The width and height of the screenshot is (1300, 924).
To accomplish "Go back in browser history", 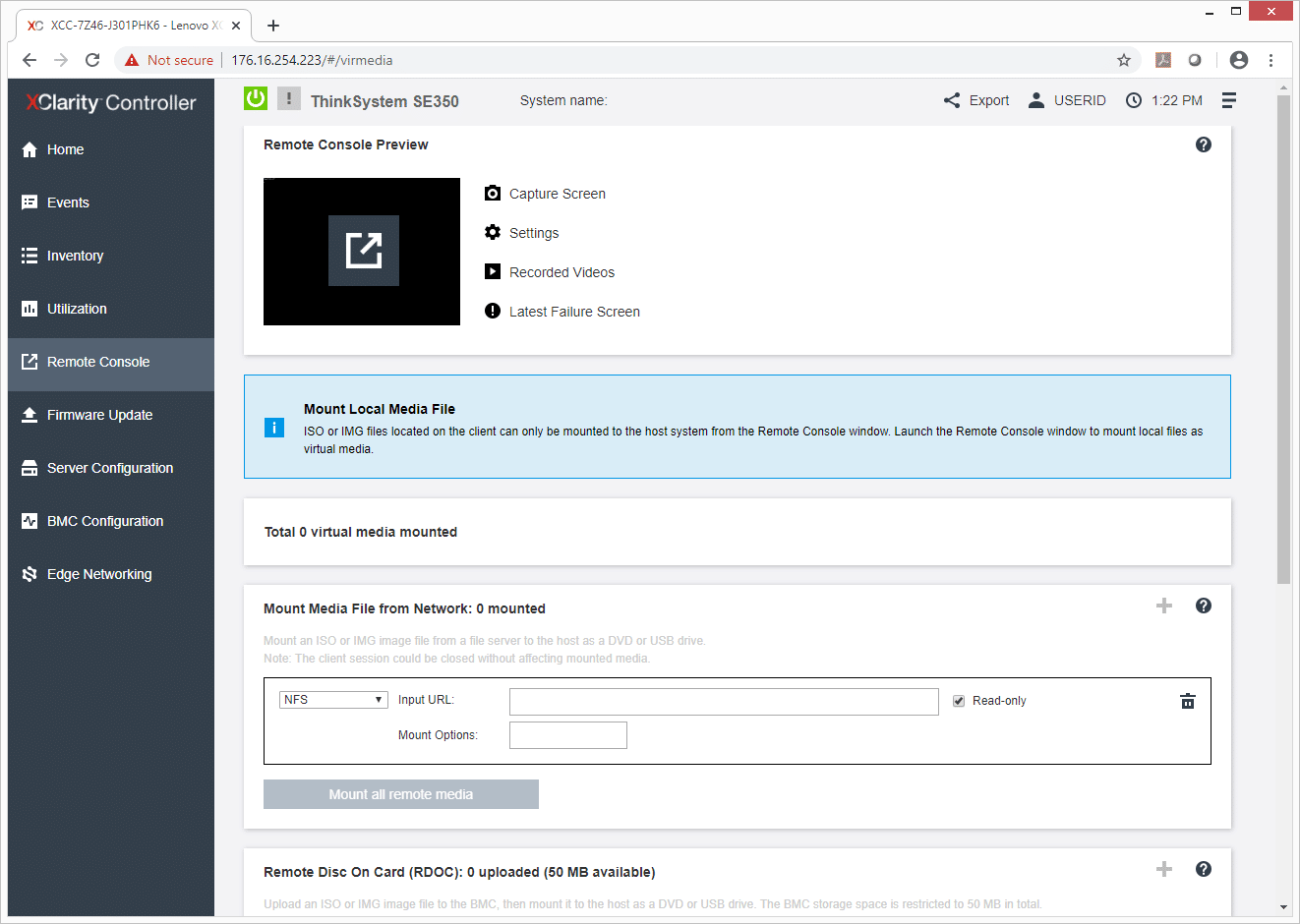I will coord(30,60).
